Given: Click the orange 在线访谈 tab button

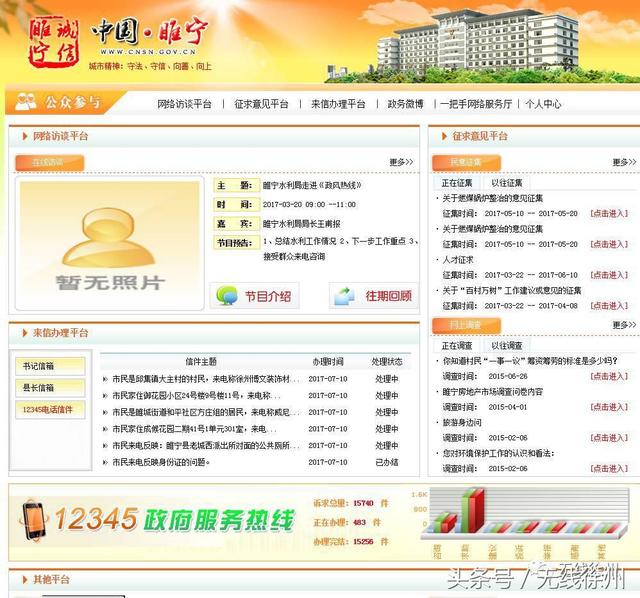Looking at the screenshot, I should [49, 162].
